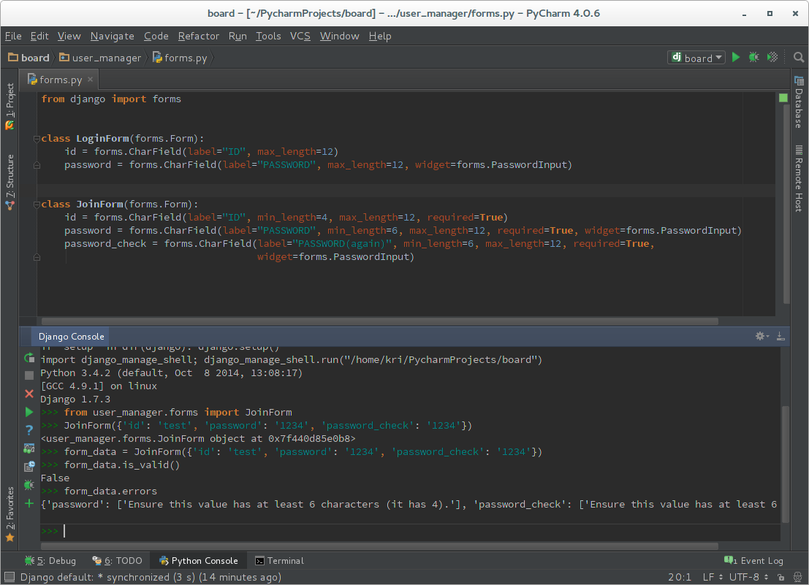The image size is (809, 585).
Task: Change line separator LF dropdown
Action: [x=713, y=577]
